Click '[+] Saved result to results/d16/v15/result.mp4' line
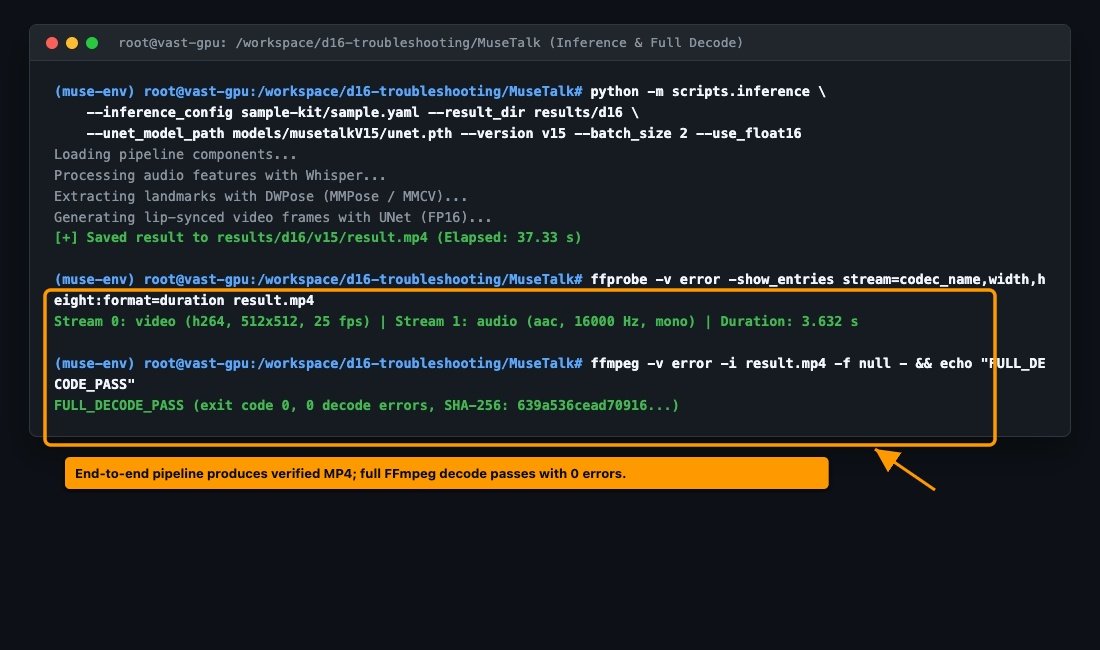1100x650 pixels. coord(317,238)
